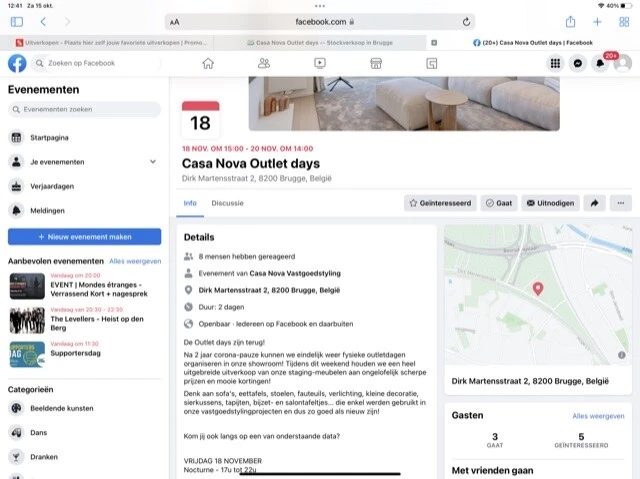
Task: Open the Watch video icon
Action: (x=320, y=63)
